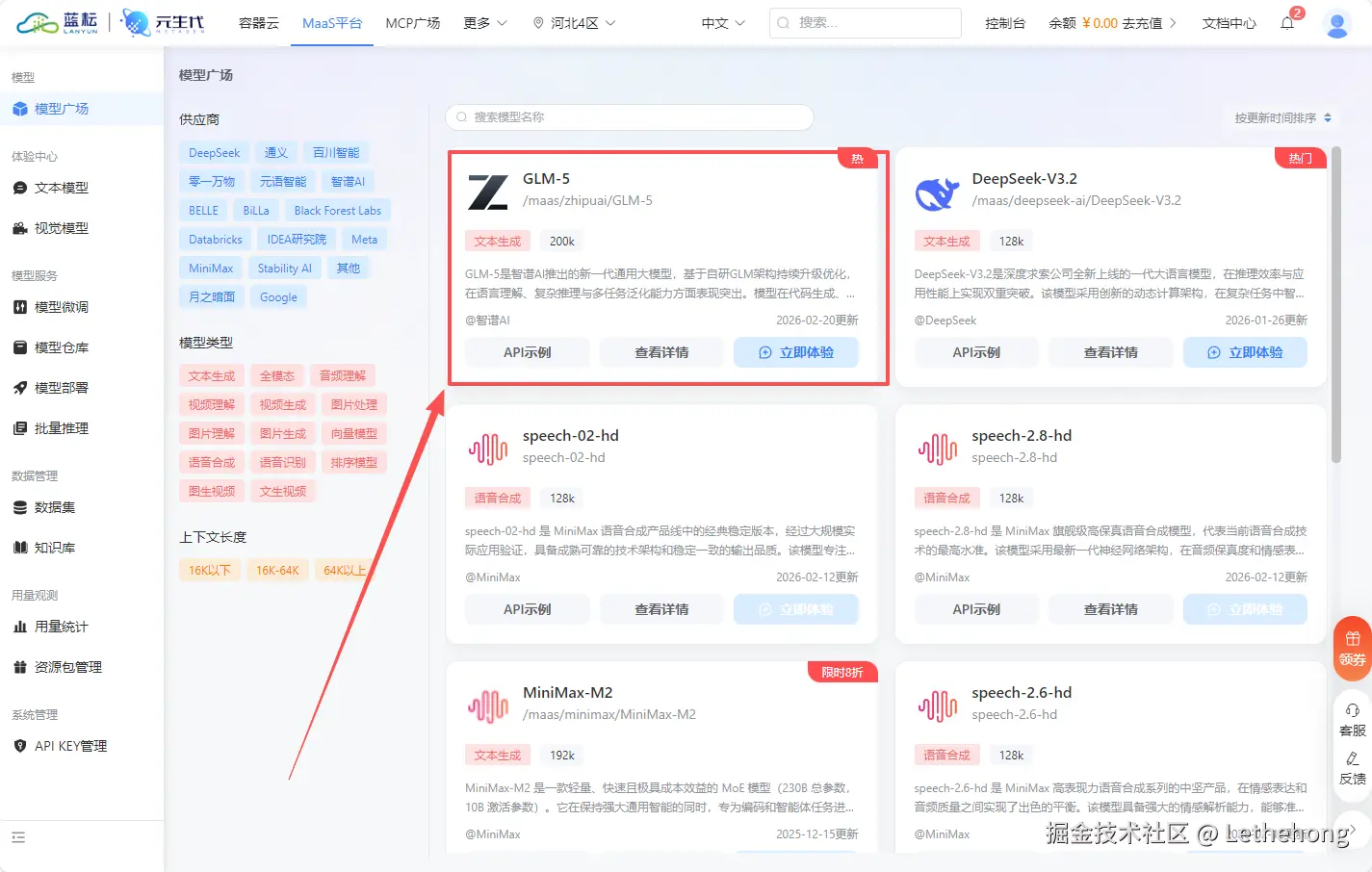Toggle the 月之暗面 provider filter
Viewport: 1372px width, 872px height.
(x=212, y=297)
